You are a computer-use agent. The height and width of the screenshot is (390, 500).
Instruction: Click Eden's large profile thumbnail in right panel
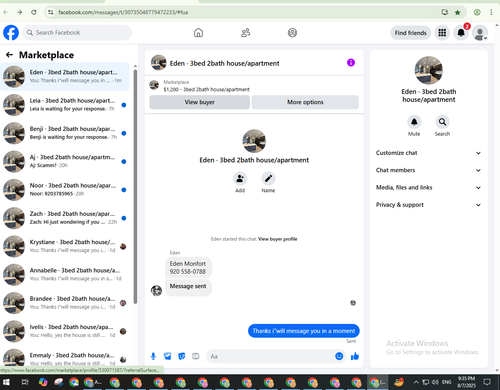point(429,70)
